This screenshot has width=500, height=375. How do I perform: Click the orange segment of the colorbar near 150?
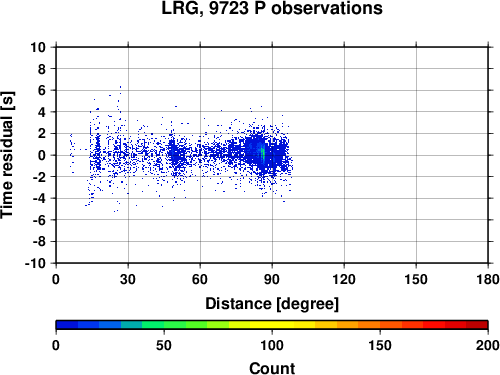[x=380, y=325]
